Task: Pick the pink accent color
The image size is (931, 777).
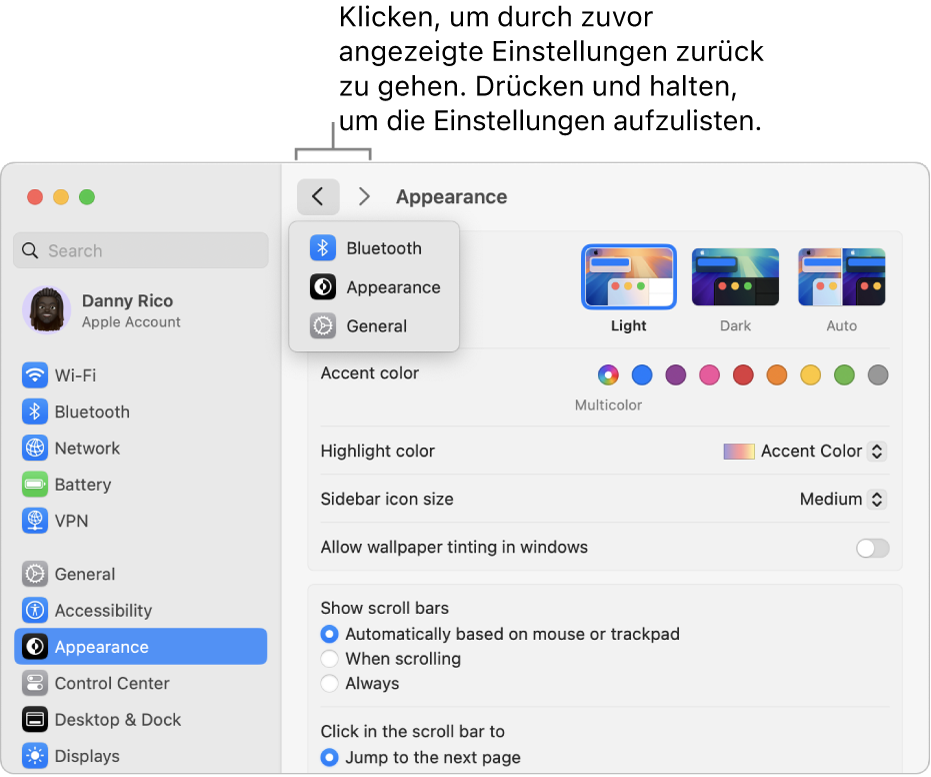Action: coord(709,375)
